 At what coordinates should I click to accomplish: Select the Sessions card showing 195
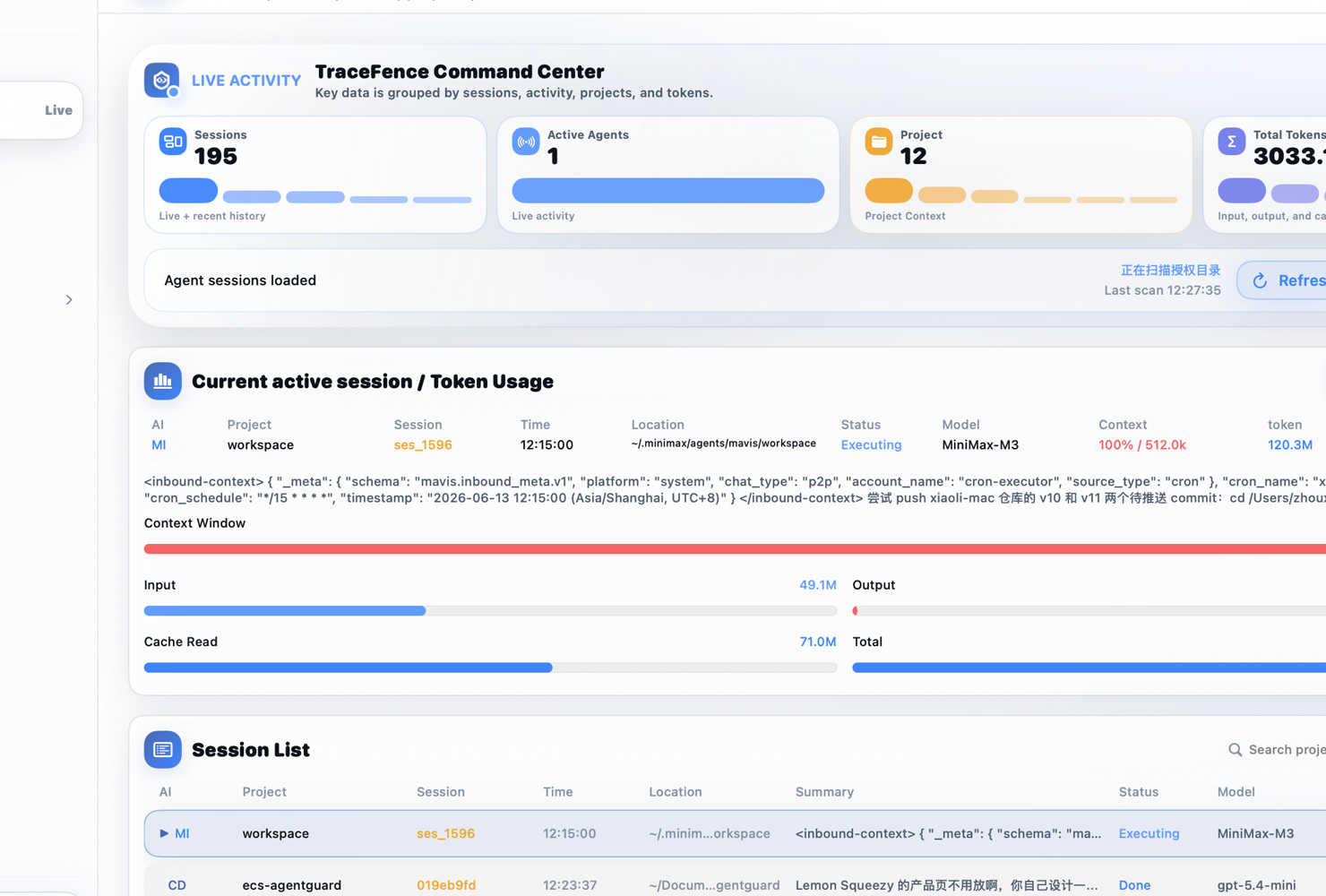315,175
